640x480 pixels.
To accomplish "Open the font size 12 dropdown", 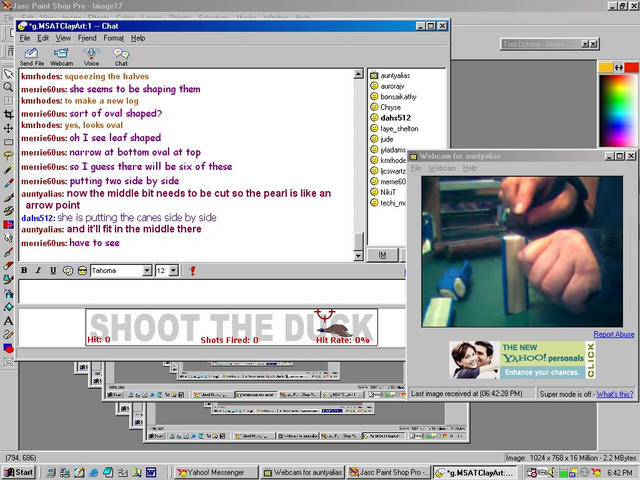I will coord(174,270).
